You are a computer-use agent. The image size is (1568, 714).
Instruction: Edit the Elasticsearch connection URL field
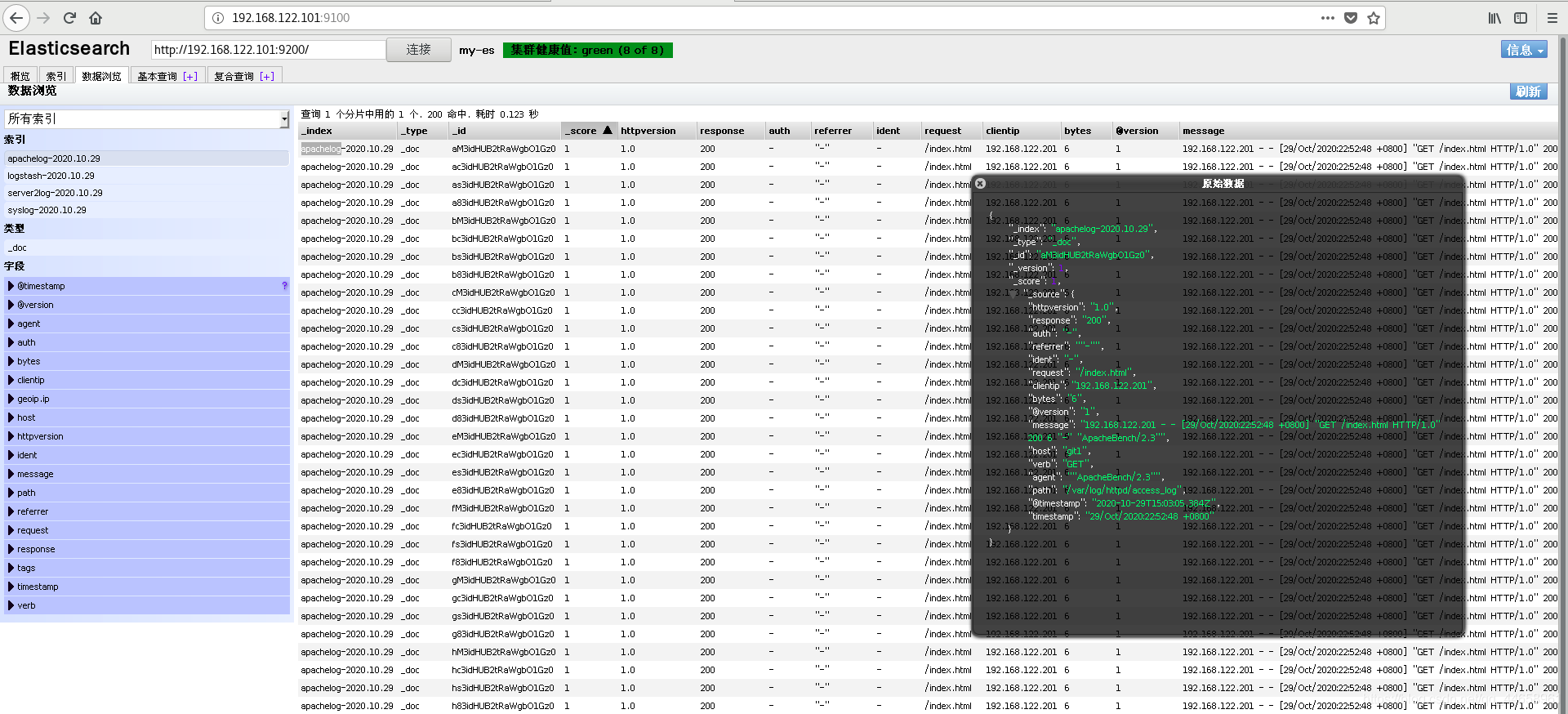(x=268, y=50)
